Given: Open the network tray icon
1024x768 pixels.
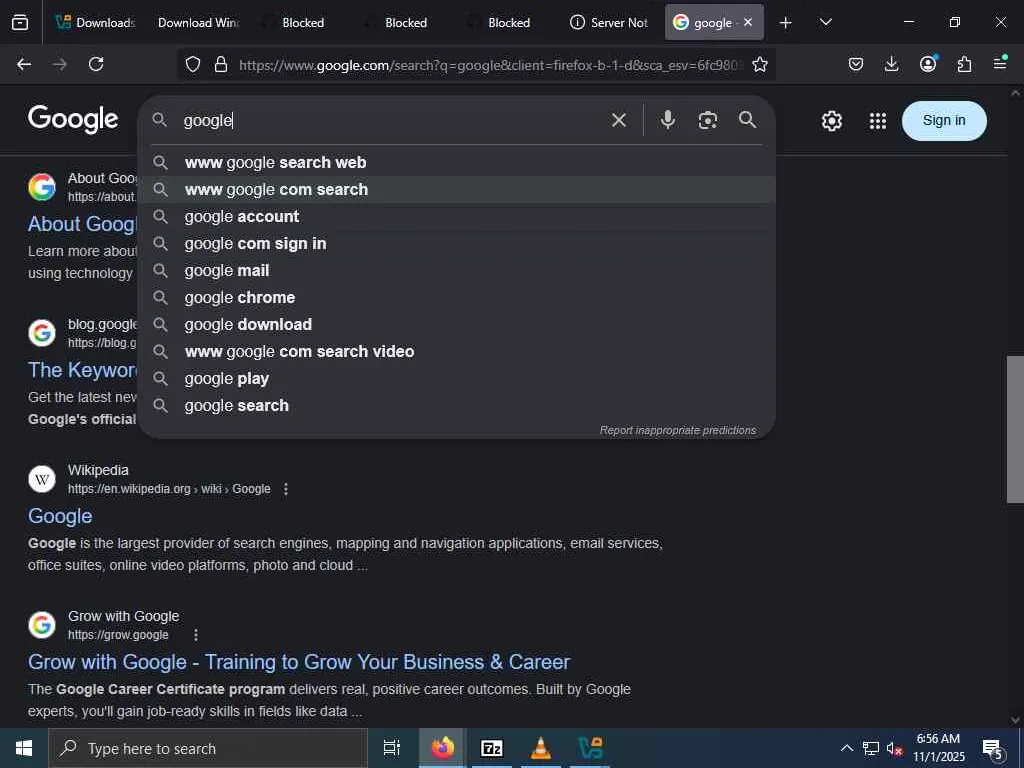Looking at the screenshot, I should [x=871, y=748].
